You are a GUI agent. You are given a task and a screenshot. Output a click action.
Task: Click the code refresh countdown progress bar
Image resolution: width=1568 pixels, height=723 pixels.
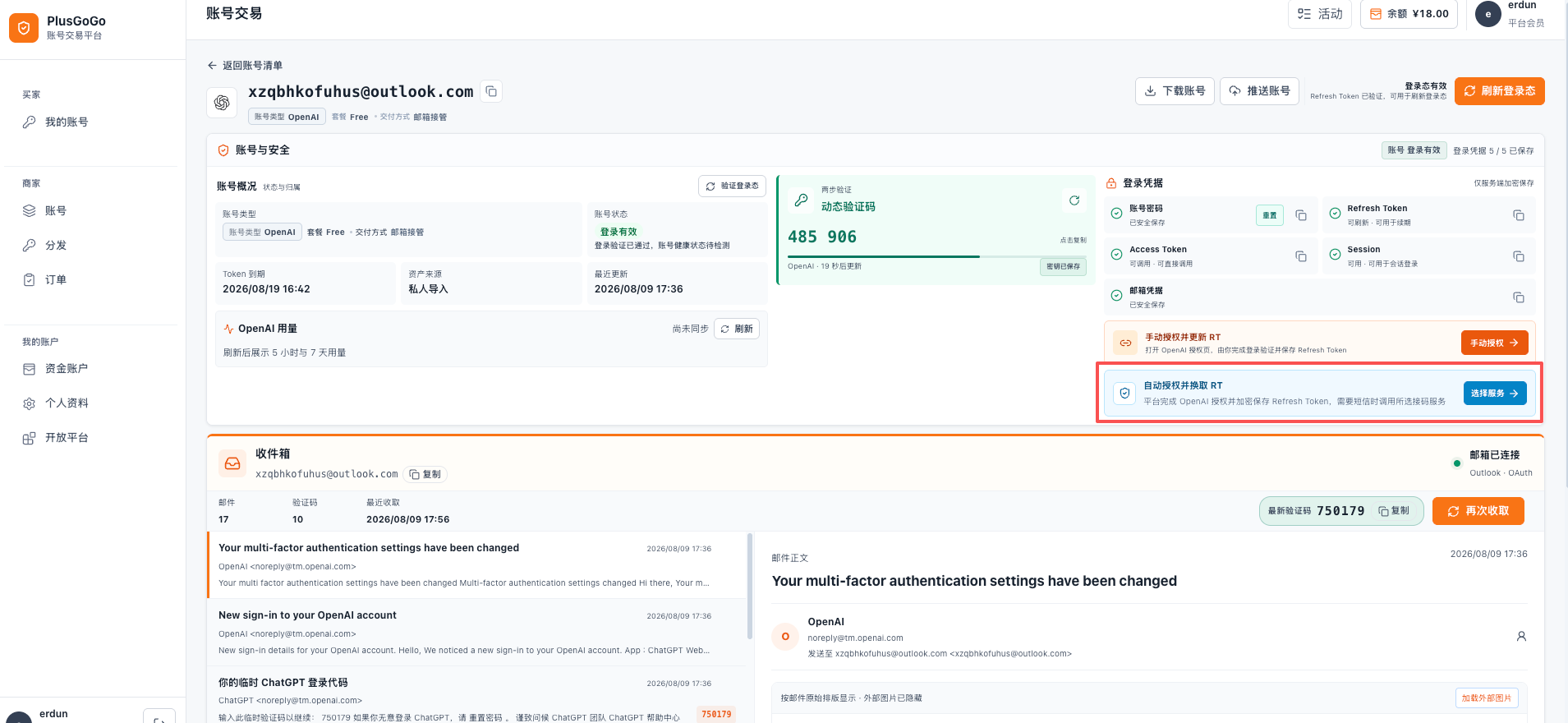pyautogui.click(x=936, y=256)
